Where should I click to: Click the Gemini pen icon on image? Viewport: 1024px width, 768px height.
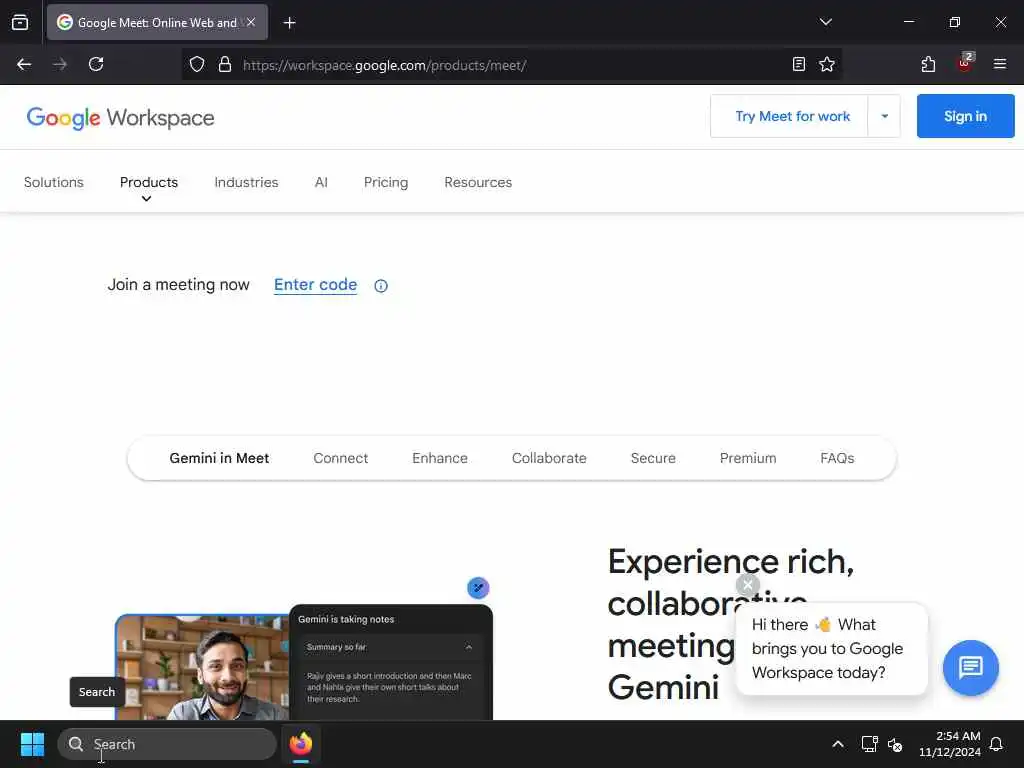click(478, 588)
